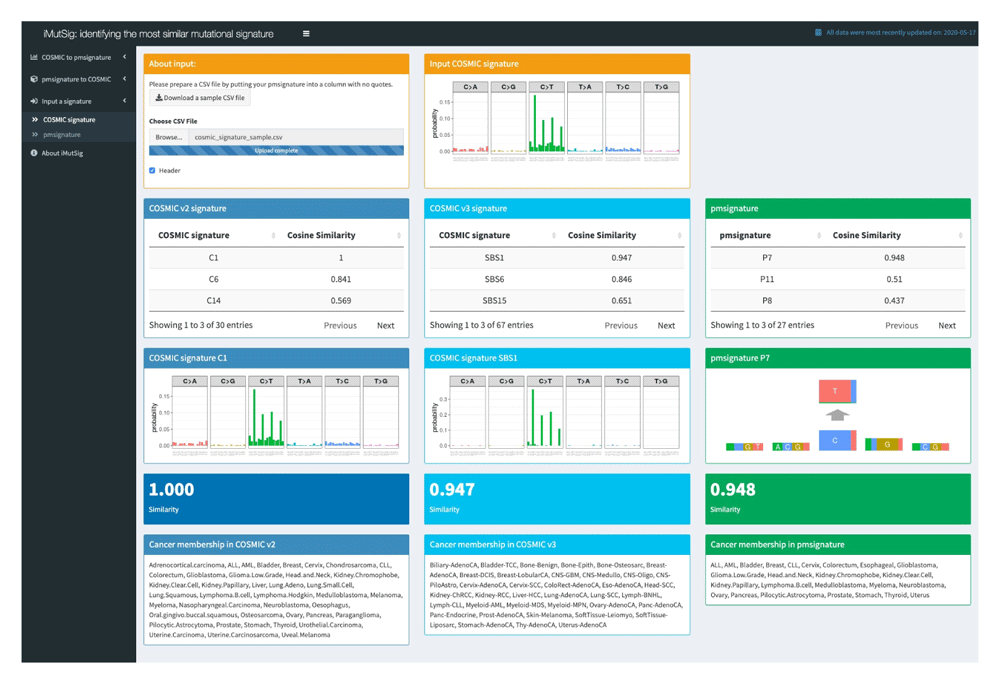Expand the pmsignature to COSMIC menu arrow
This screenshot has height=684, width=1000.
124,79
